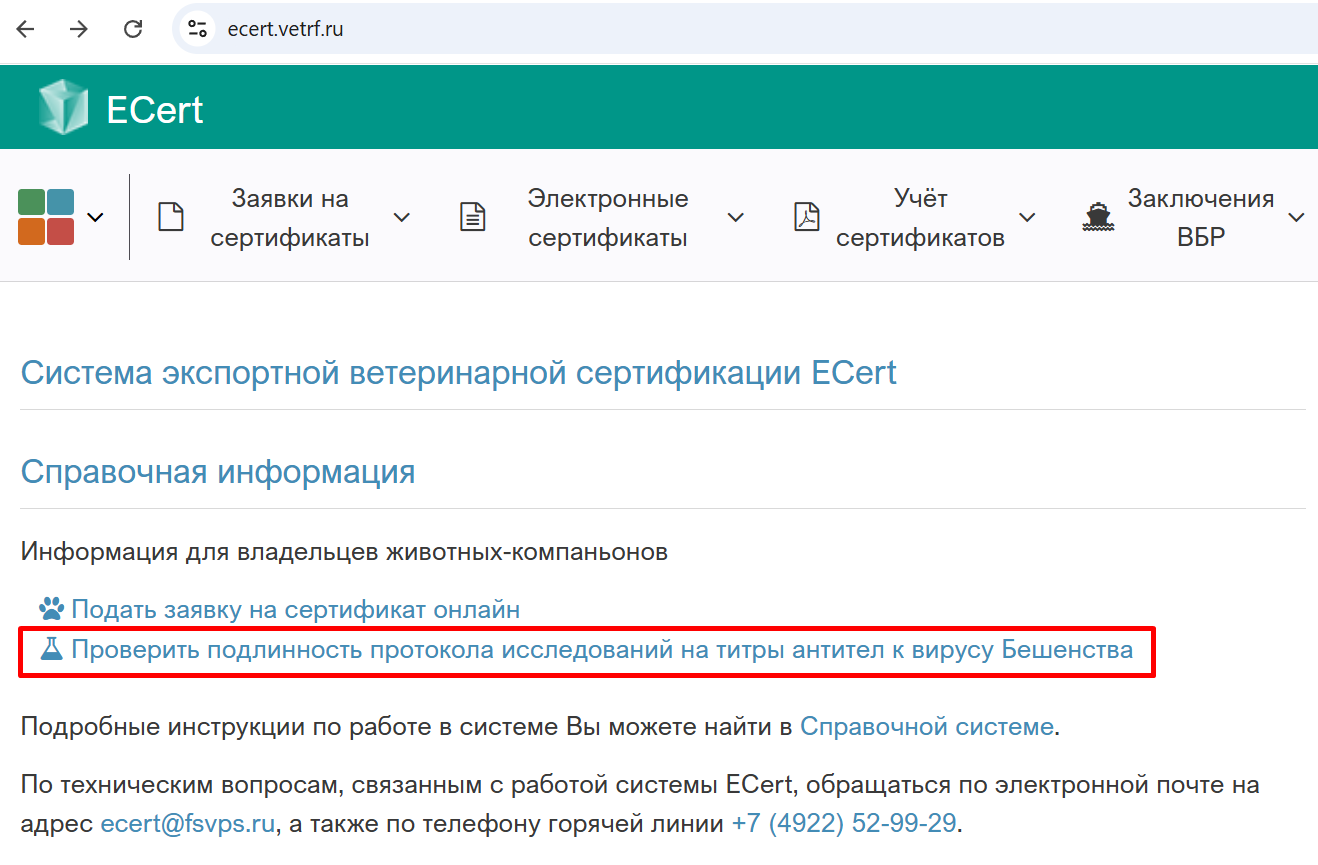1318x865 pixels.
Task: Click the ECert cube logo icon
Action: (x=63, y=108)
